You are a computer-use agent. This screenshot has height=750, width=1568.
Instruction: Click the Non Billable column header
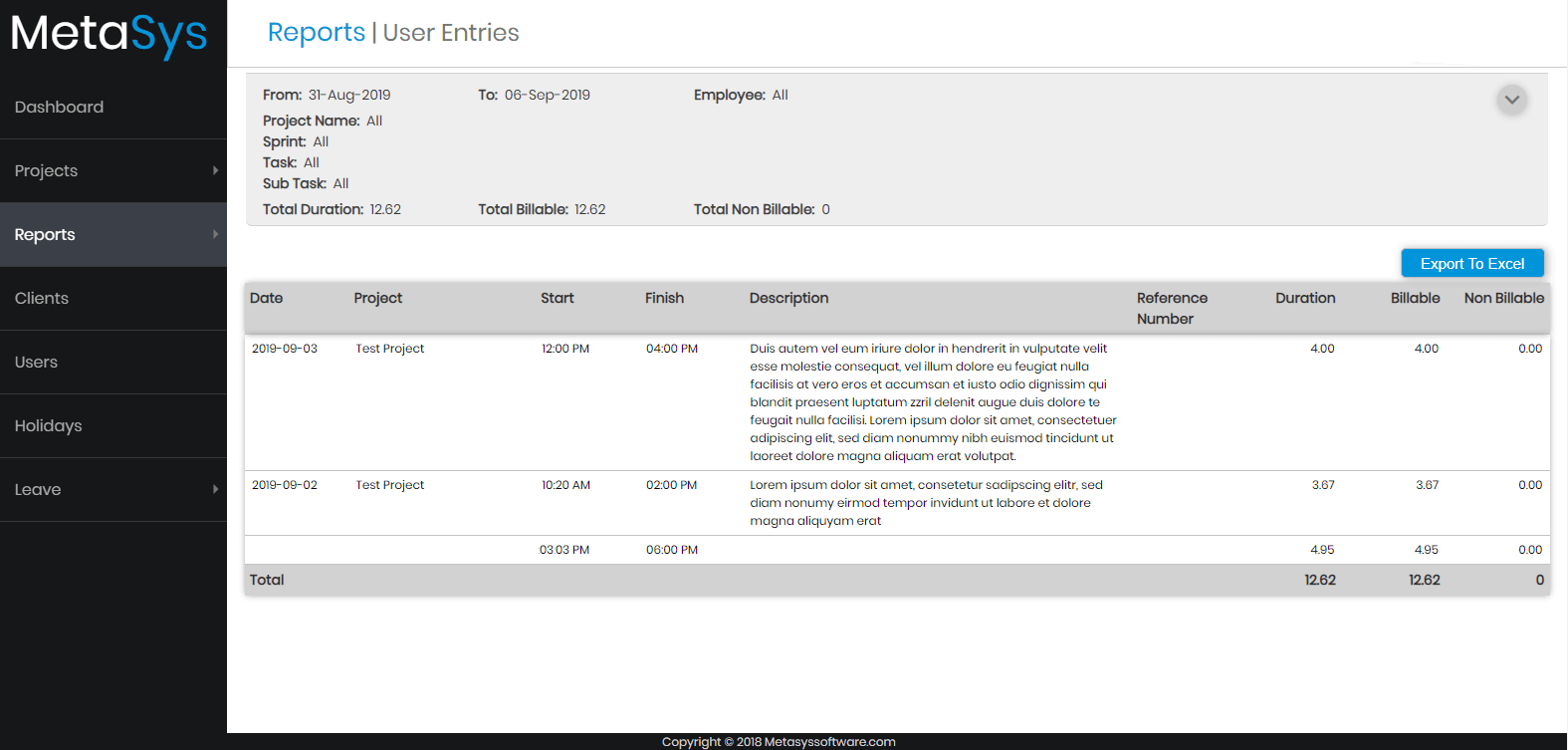tap(1503, 298)
